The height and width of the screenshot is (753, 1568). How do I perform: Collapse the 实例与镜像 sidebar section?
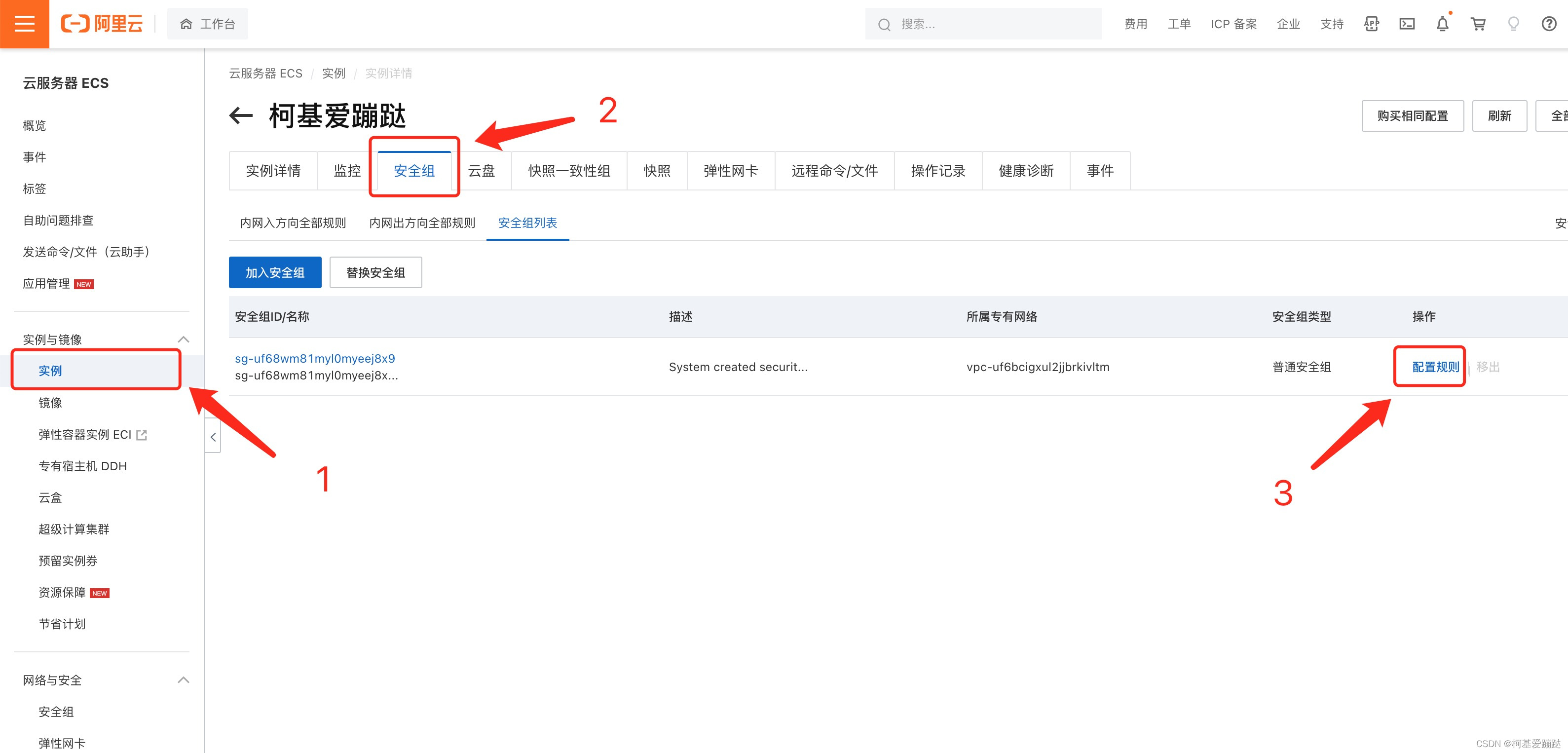(183, 339)
